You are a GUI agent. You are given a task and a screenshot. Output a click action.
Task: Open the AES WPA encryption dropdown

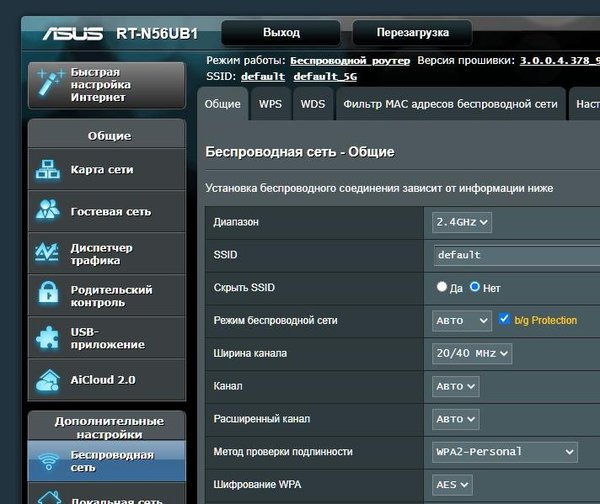pos(455,484)
